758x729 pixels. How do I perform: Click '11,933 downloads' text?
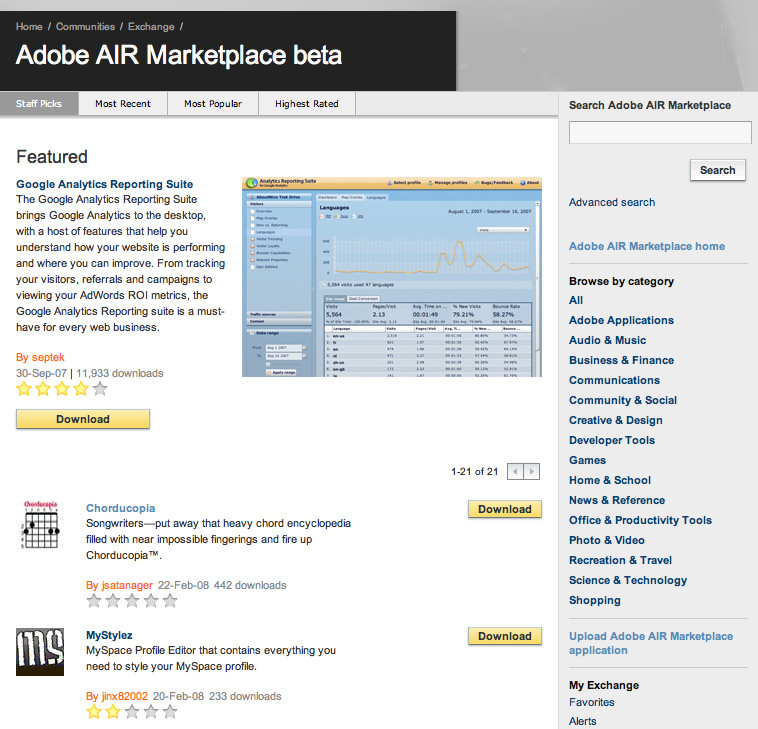[120, 373]
